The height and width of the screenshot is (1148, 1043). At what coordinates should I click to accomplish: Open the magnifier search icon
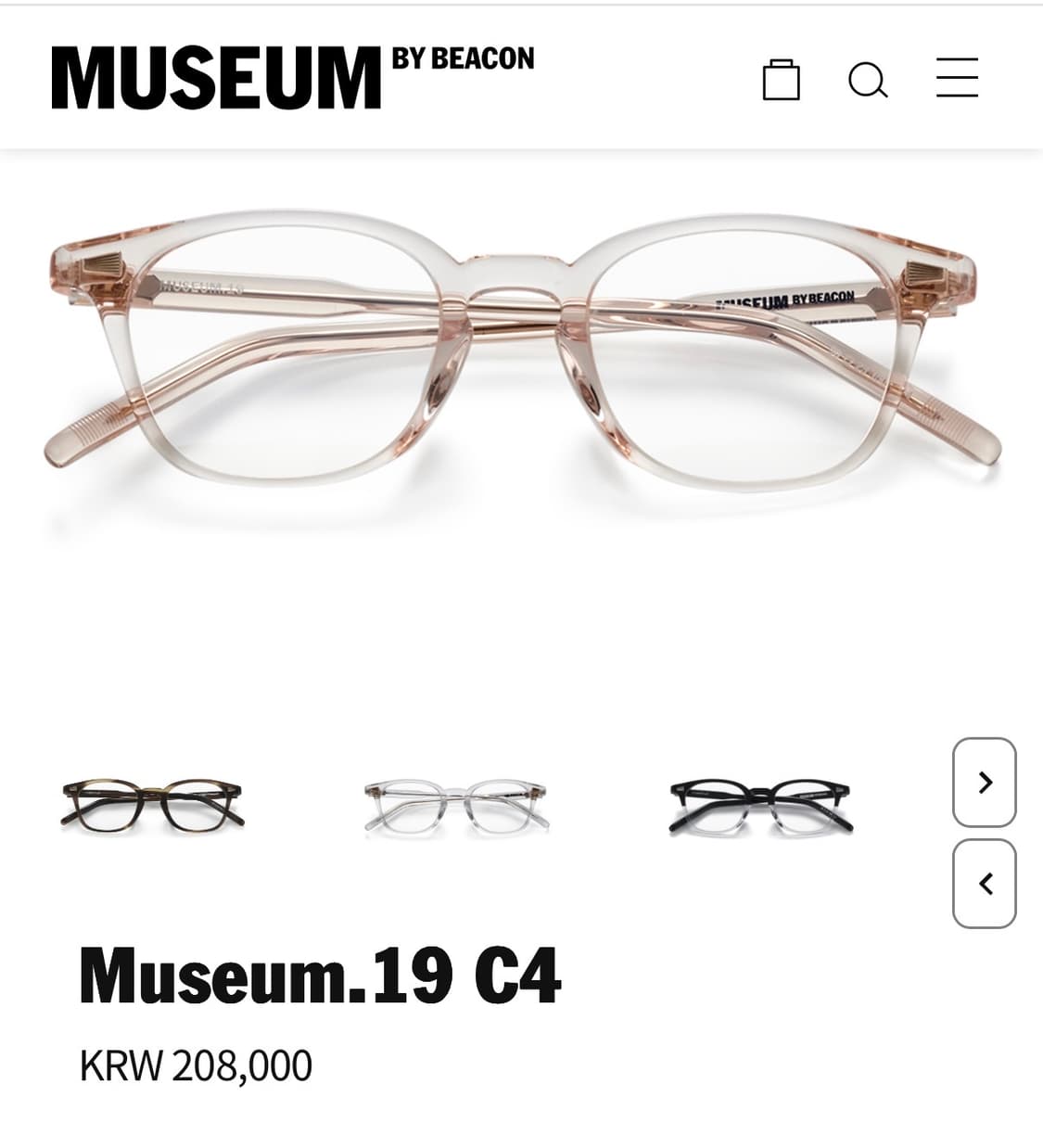pos(868,80)
